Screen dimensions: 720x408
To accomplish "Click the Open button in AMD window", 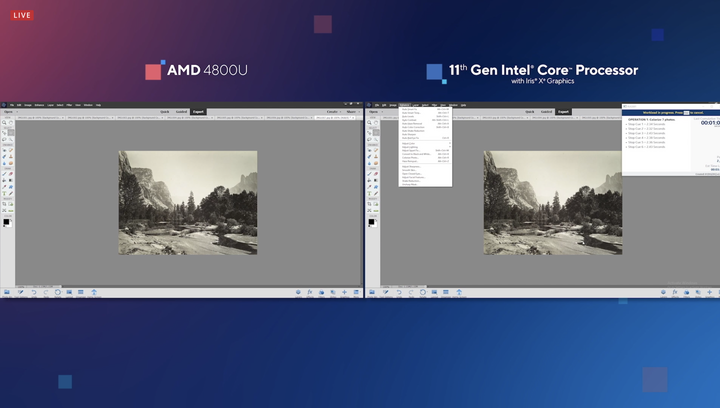I will [8, 112].
